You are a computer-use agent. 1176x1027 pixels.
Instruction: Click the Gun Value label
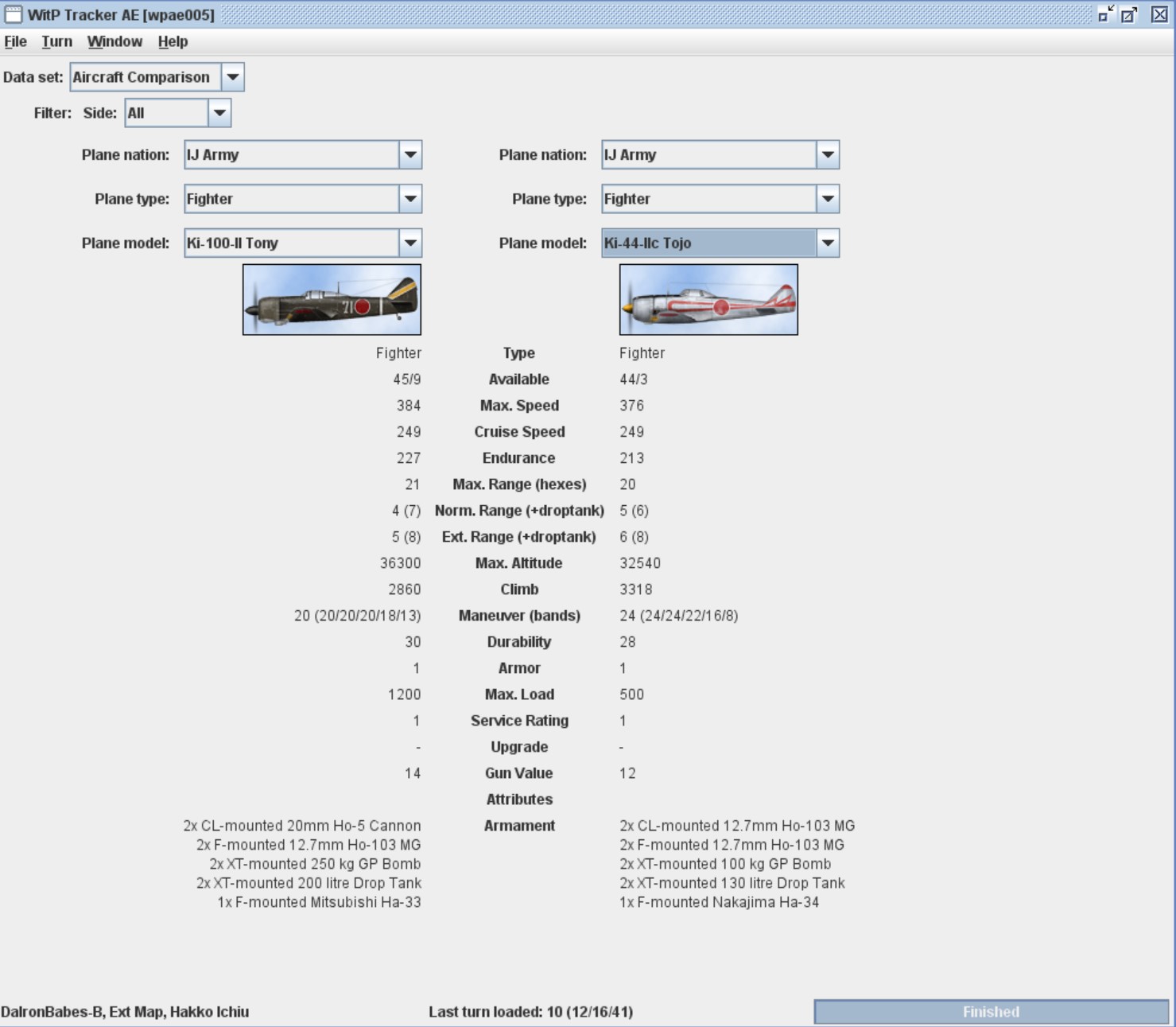click(519, 773)
